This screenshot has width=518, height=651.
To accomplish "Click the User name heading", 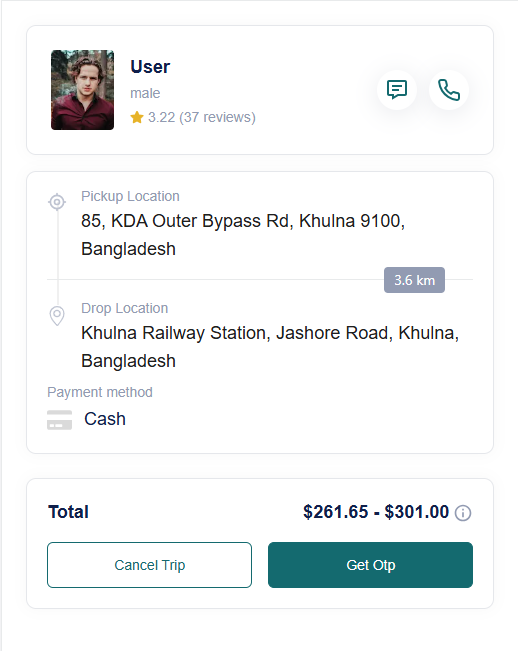I will tap(150, 67).
